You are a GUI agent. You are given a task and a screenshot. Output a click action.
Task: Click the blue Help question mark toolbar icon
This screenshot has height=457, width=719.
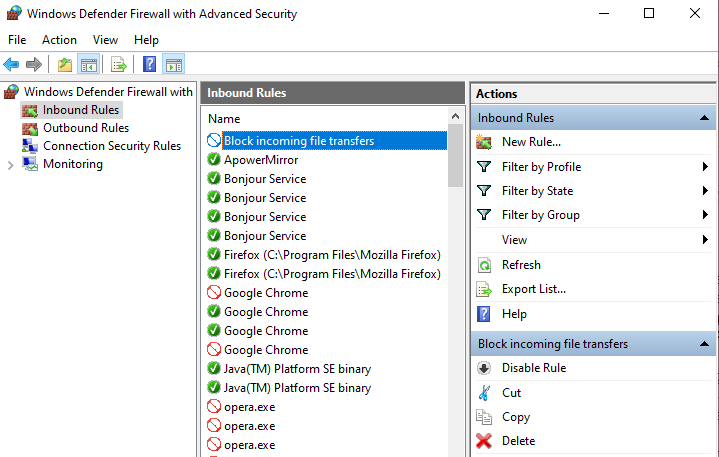(149, 65)
